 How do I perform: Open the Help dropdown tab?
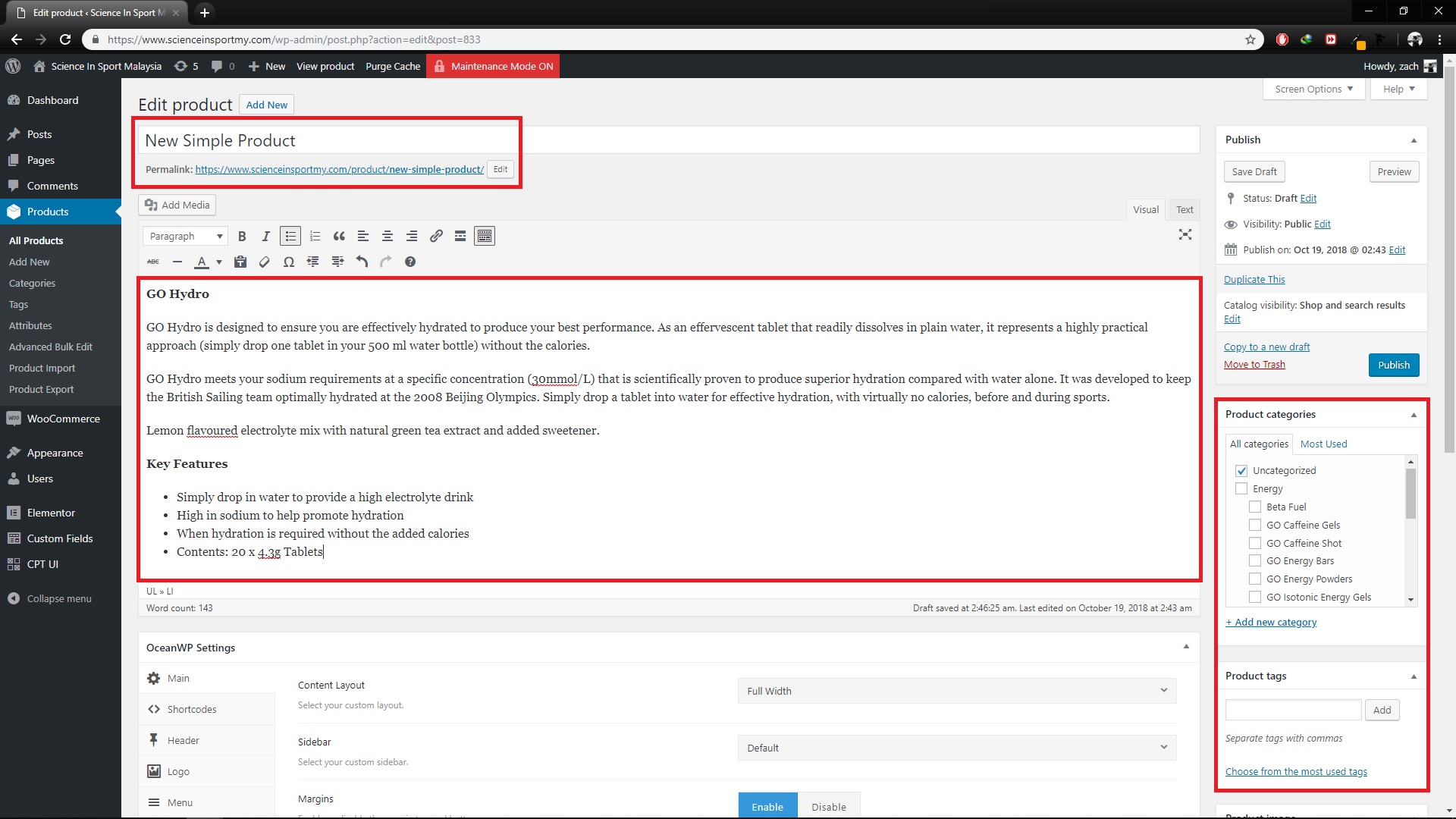[1398, 89]
